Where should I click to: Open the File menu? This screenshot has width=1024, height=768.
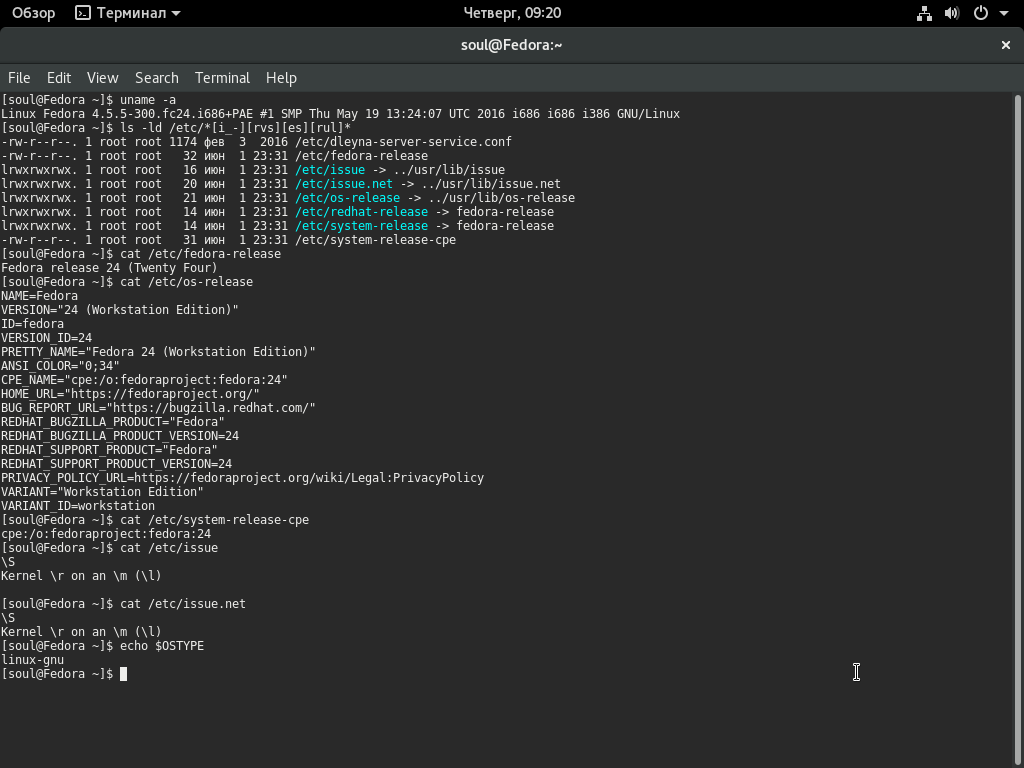pos(19,78)
